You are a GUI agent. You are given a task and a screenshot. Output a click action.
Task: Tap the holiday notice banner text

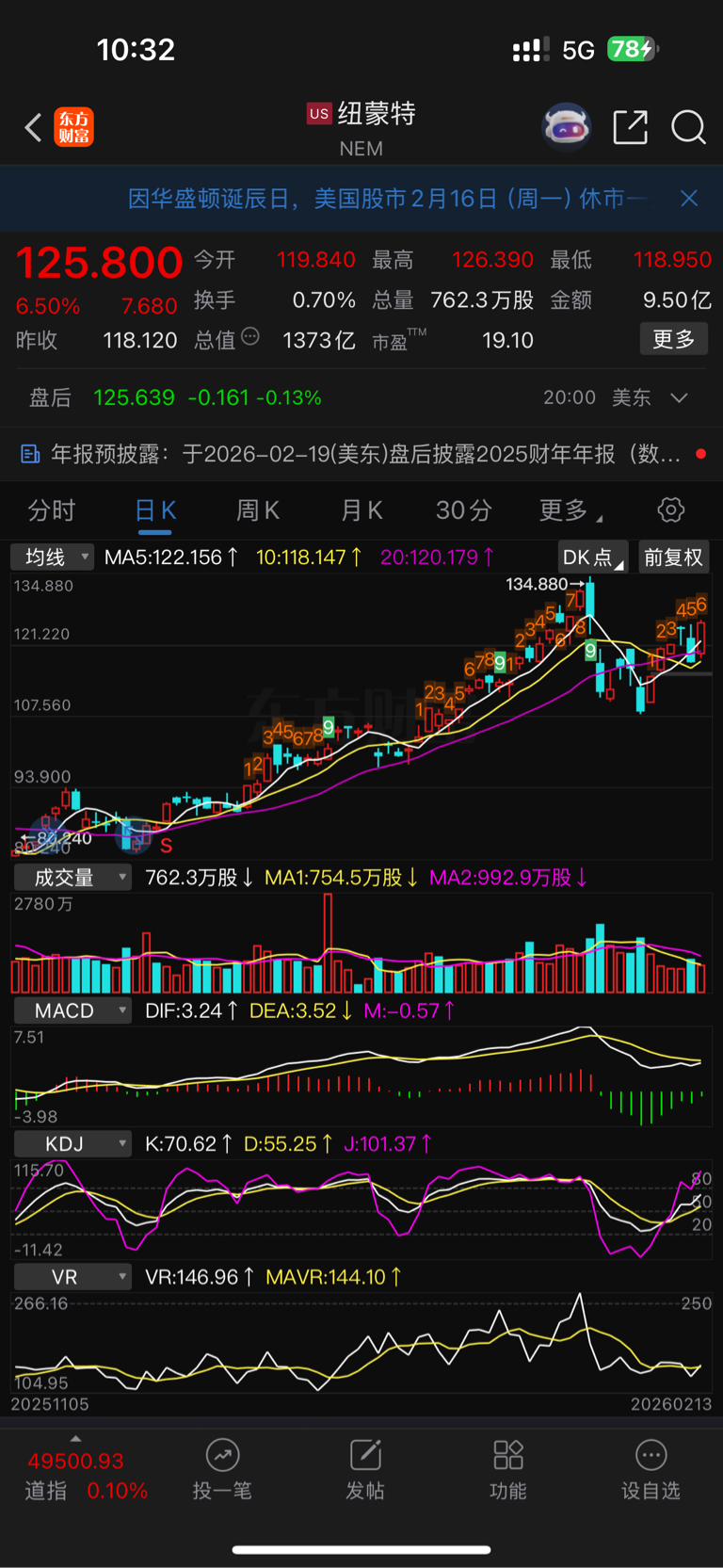(x=387, y=198)
